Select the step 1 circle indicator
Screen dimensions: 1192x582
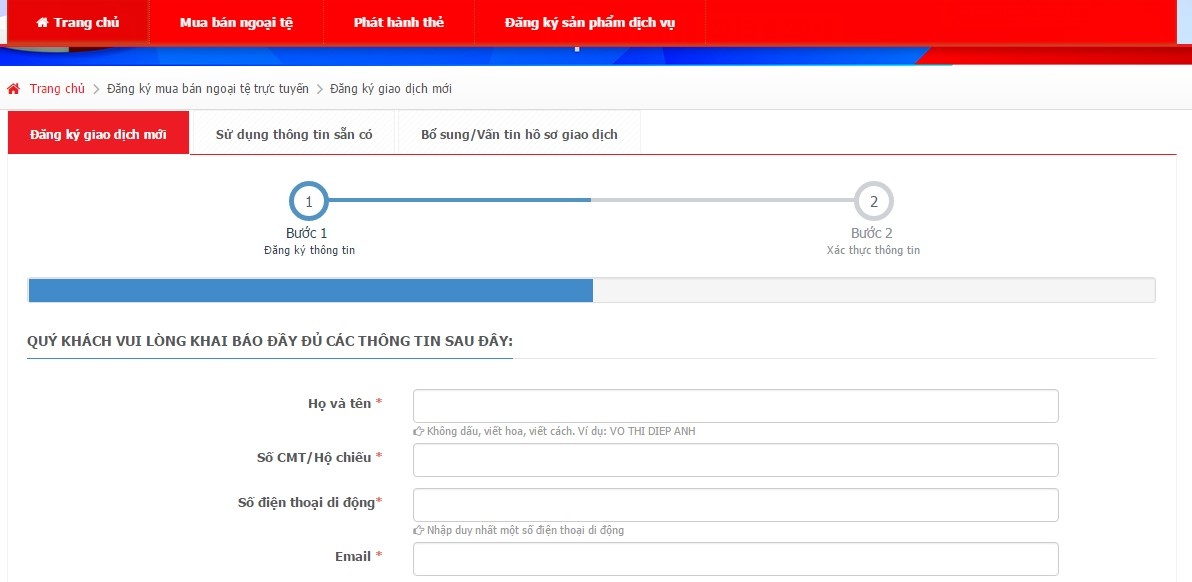(x=308, y=201)
